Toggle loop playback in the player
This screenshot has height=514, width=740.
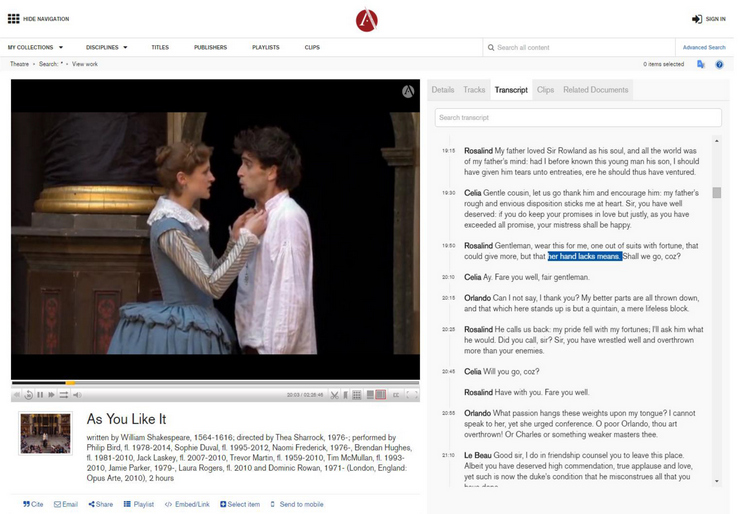[64, 395]
